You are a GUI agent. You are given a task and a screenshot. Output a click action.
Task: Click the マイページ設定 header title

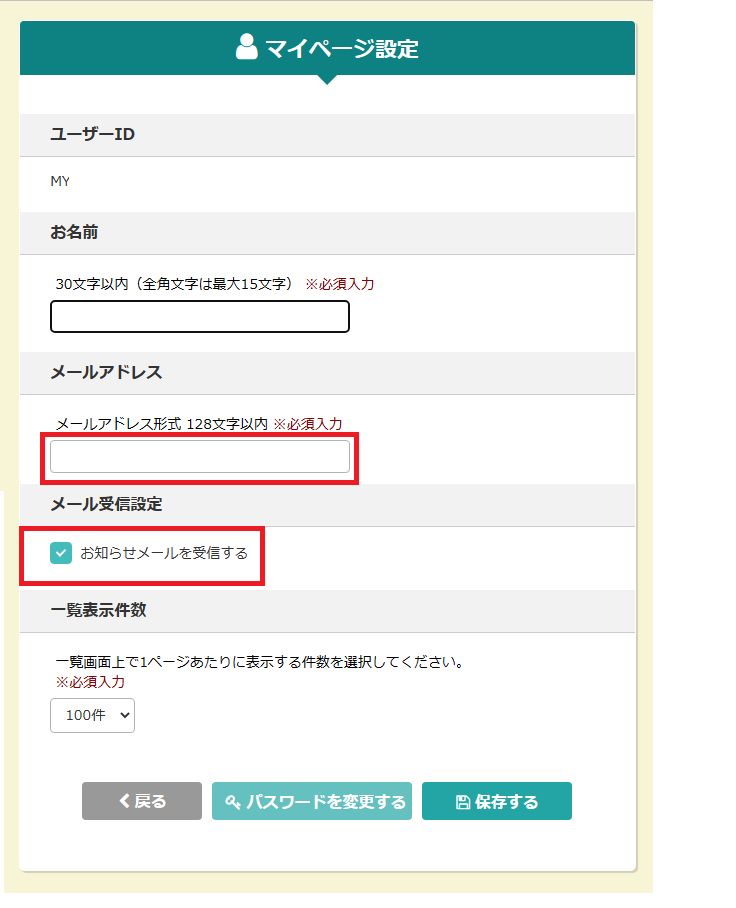click(x=342, y=49)
